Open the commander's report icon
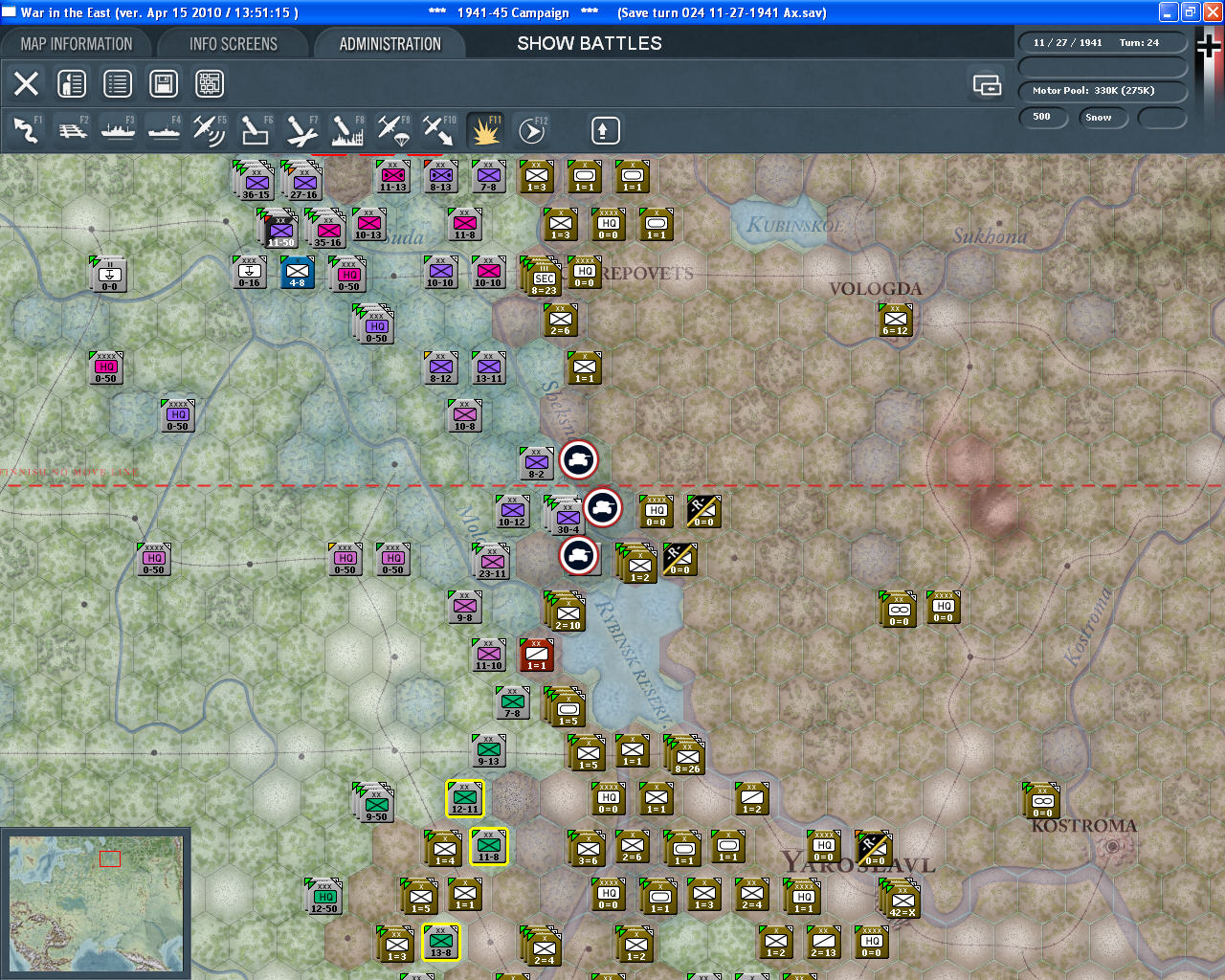This screenshot has height=980, width=1225. click(x=72, y=84)
